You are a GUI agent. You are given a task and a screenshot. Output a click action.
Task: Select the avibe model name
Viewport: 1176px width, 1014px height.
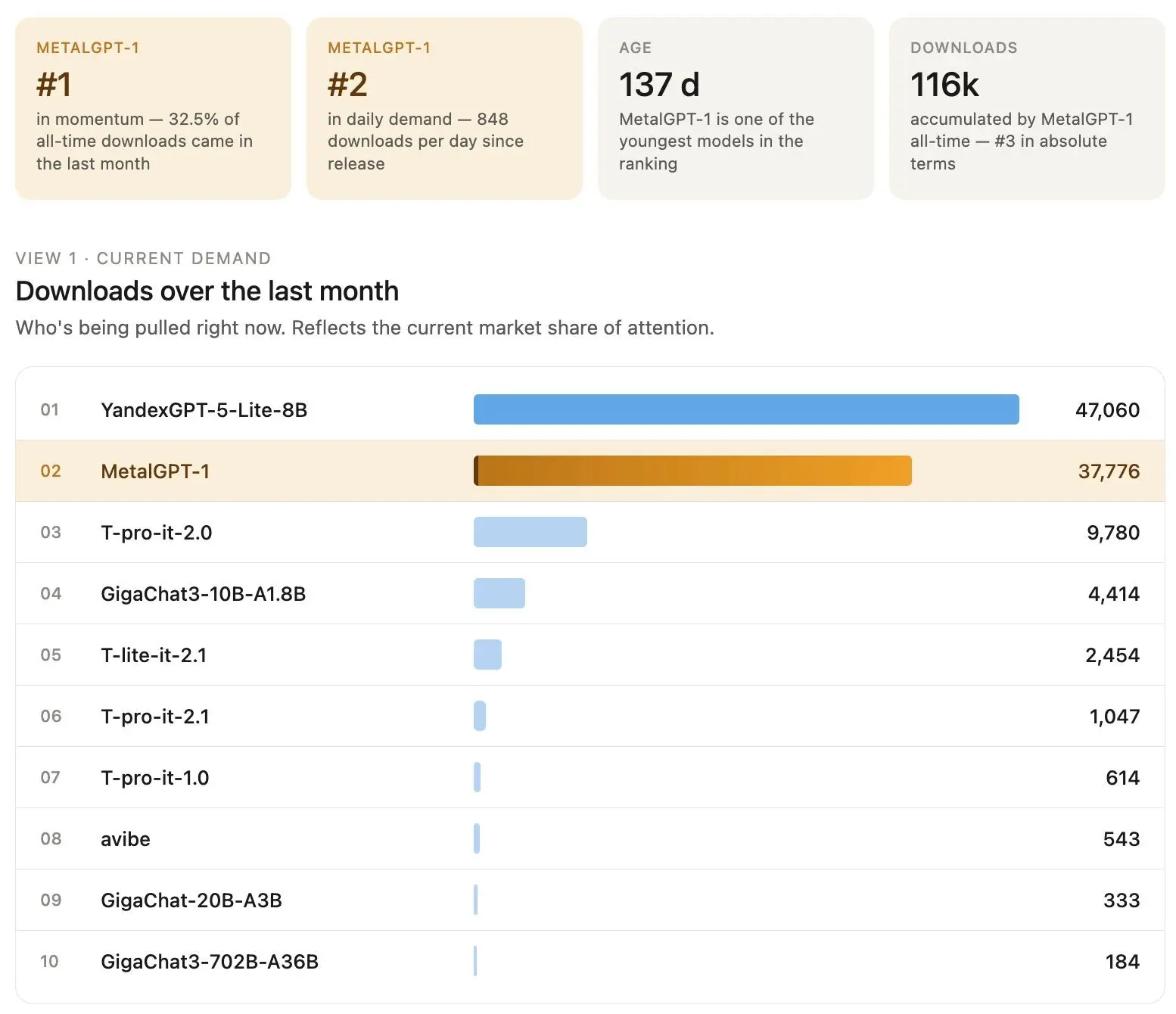[126, 839]
